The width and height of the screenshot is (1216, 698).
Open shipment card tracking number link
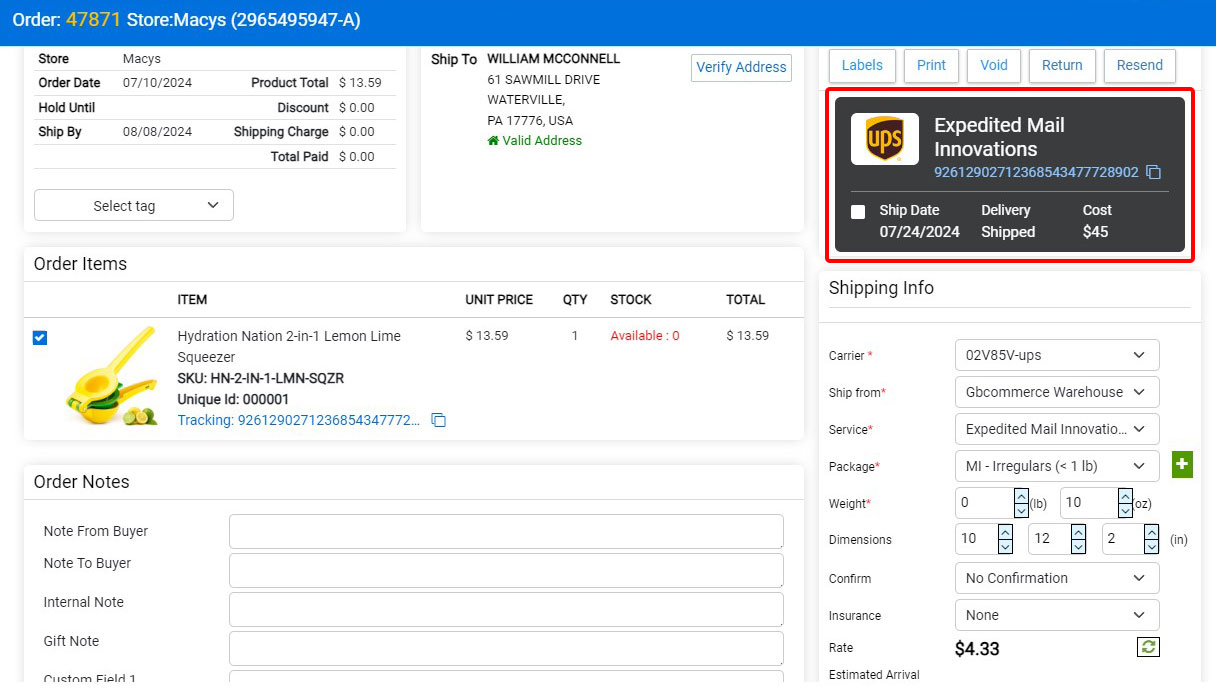coord(1036,172)
